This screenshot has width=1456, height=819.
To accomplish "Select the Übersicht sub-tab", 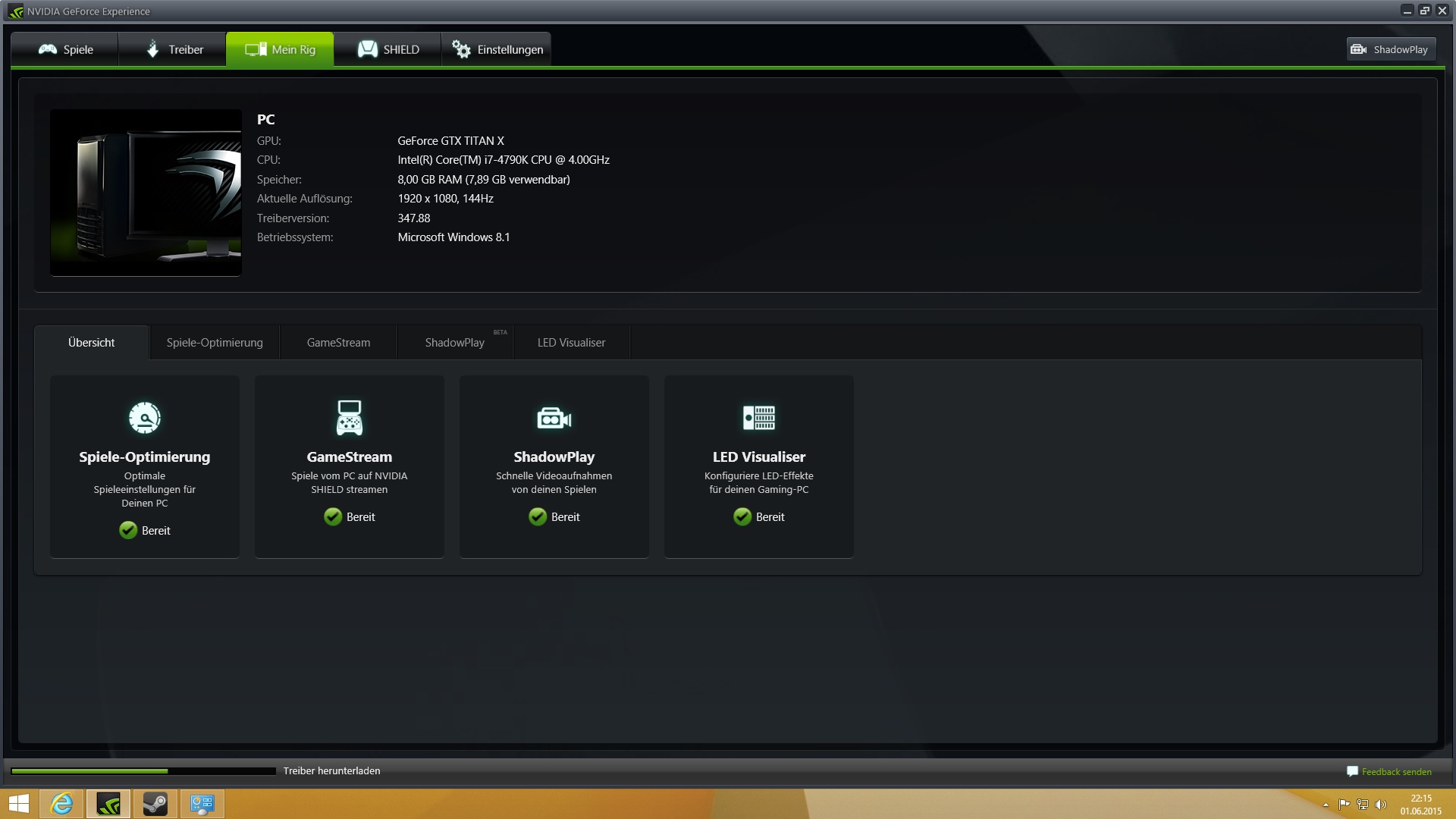I will [92, 343].
